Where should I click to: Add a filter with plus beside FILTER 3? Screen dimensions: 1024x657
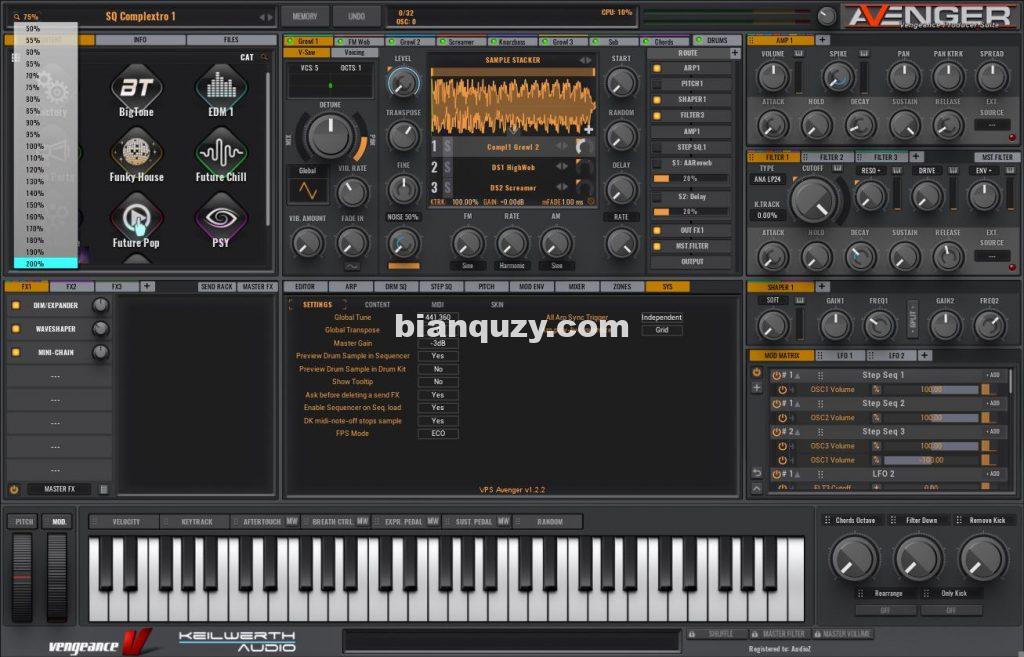click(x=916, y=157)
